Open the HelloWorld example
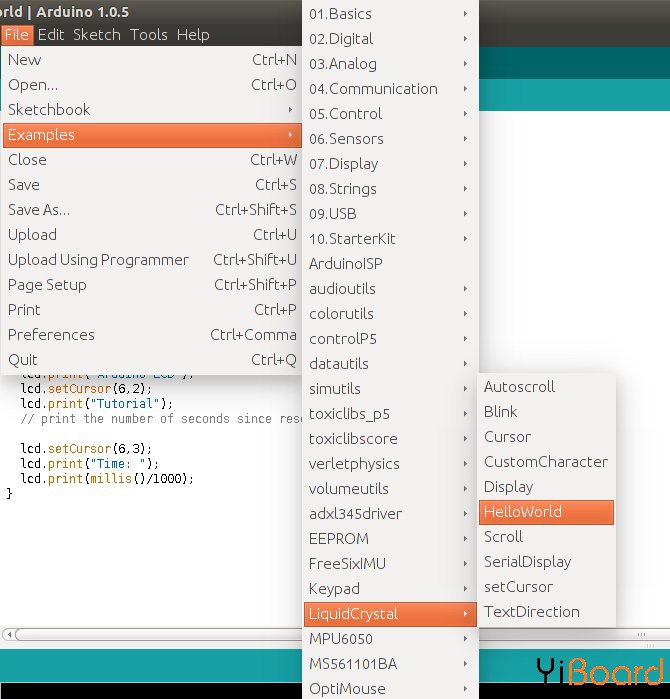The width and height of the screenshot is (670, 699). point(547,512)
